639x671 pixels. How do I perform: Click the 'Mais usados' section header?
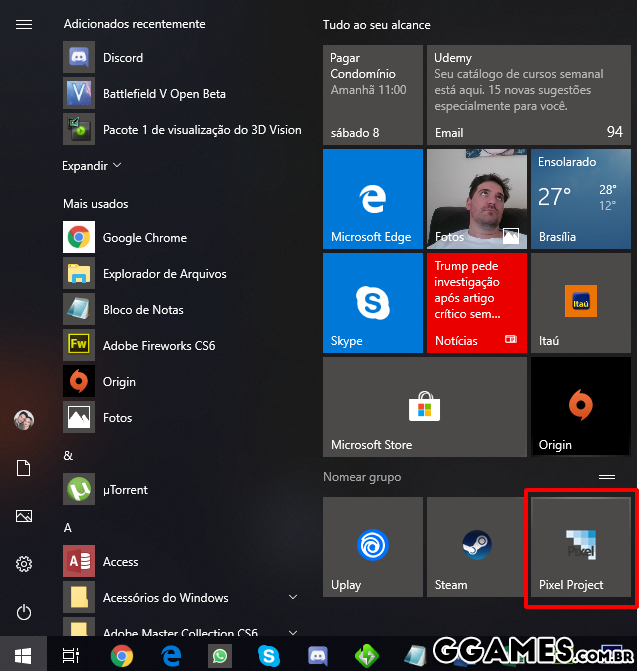tap(95, 204)
